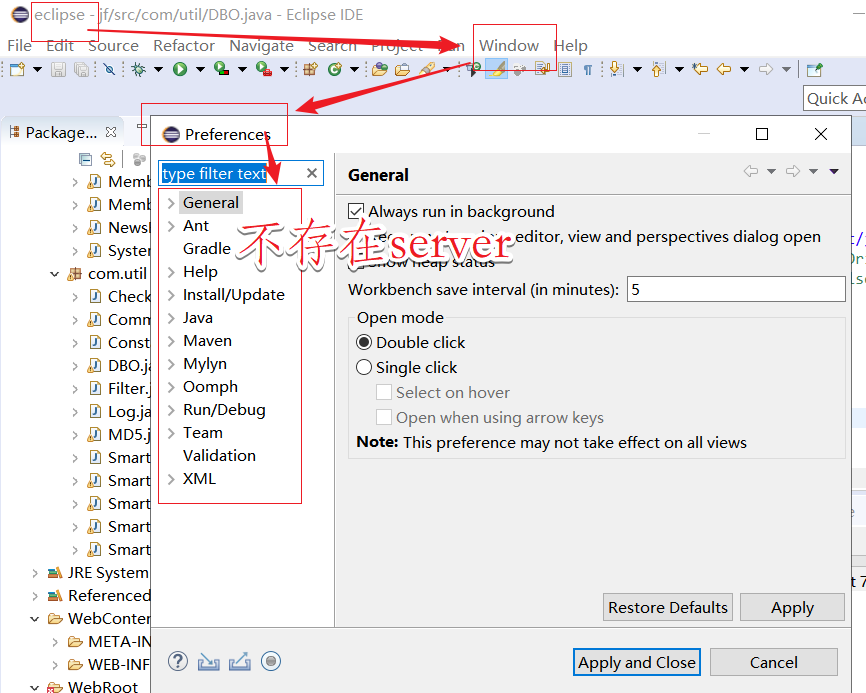
Task: Open the Run button dropdown arrow
Action: pyautogui.click(x=200, y=70)
